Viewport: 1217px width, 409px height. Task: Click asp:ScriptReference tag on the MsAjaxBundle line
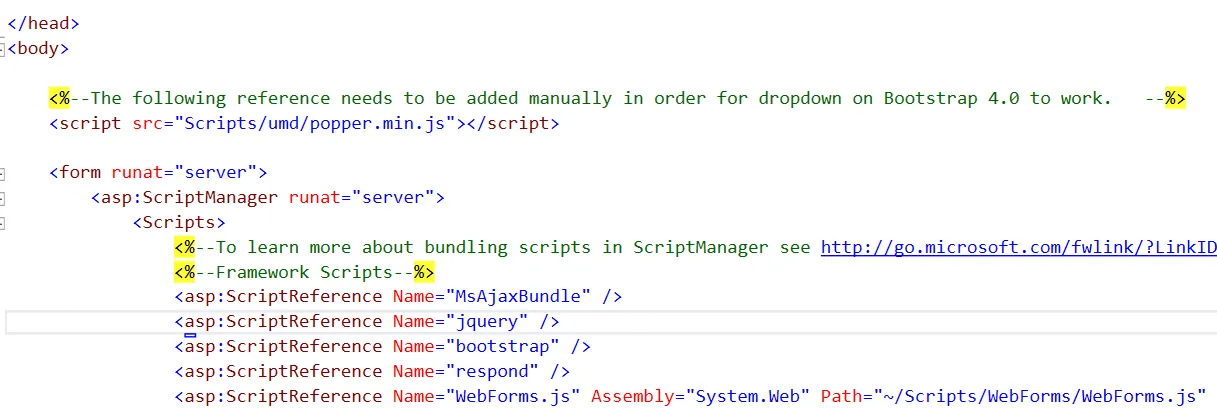(x=283, y=297)
